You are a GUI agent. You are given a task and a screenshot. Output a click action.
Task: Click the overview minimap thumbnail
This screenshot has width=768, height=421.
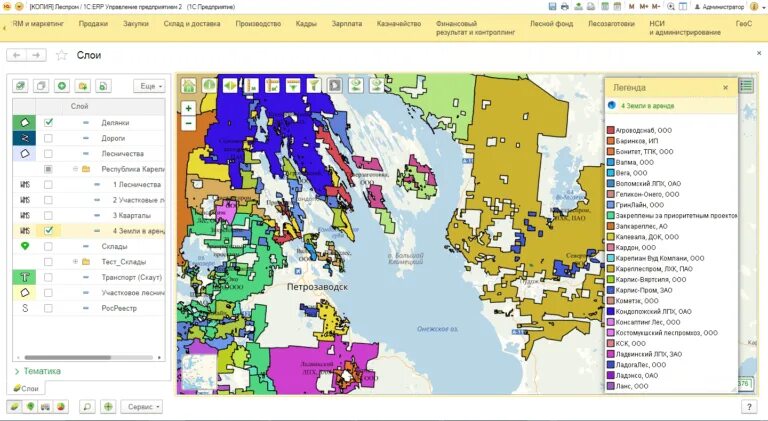tap(198, 373)
